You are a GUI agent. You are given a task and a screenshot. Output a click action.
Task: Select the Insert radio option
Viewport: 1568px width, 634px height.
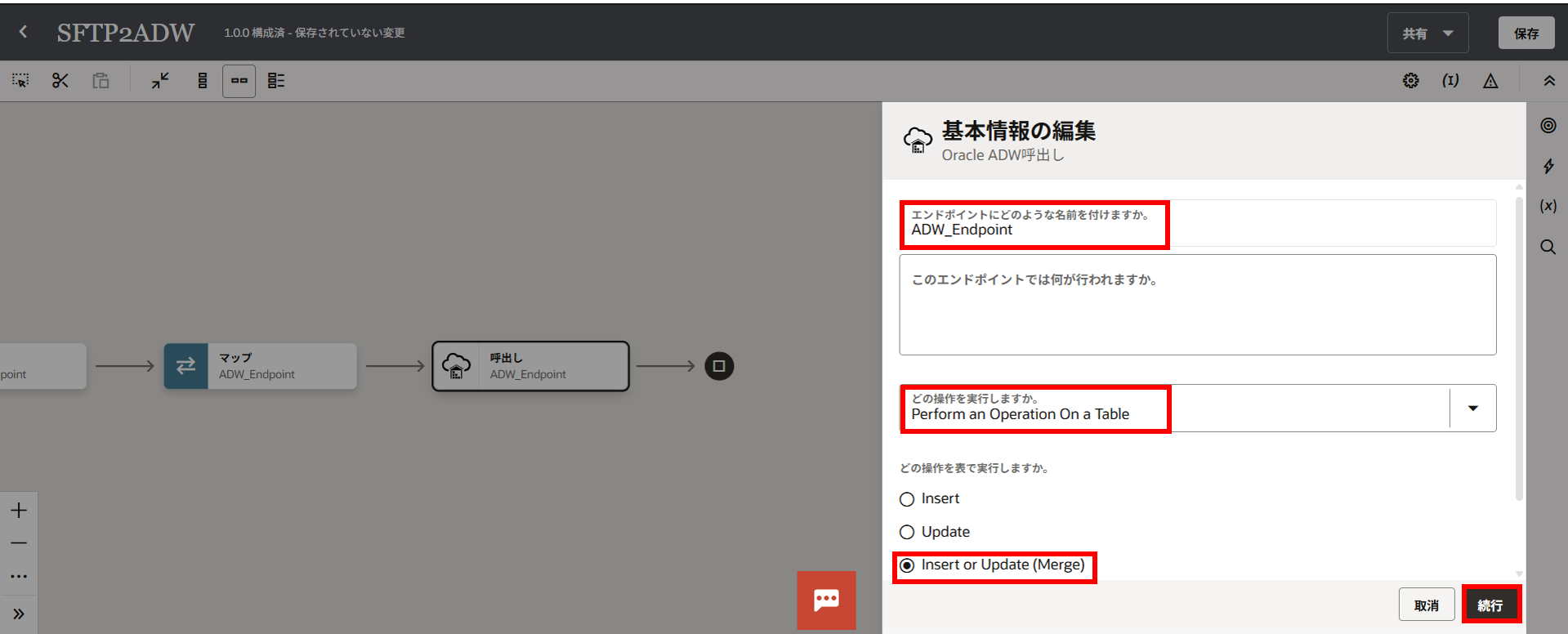pyautogui.click(x=907, y=499)
